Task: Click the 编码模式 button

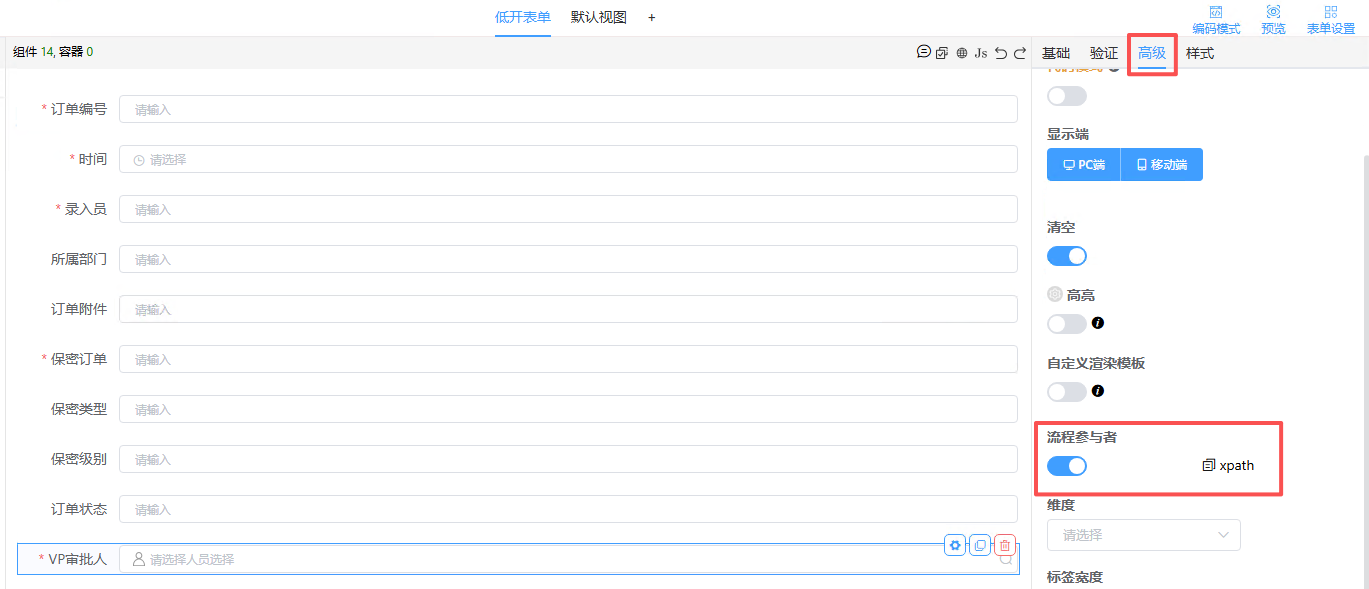Action: coord(1216,20)
